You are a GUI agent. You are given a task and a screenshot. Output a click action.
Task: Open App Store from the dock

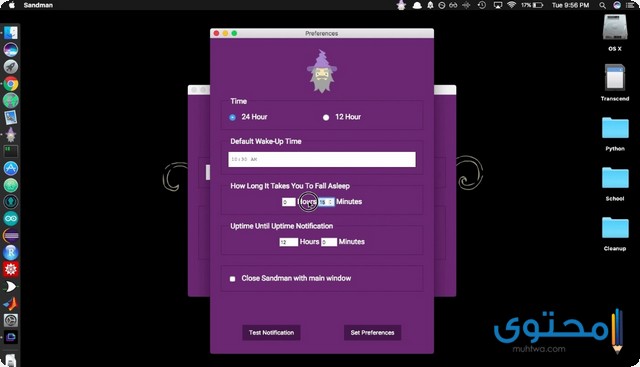click(11, 168)
